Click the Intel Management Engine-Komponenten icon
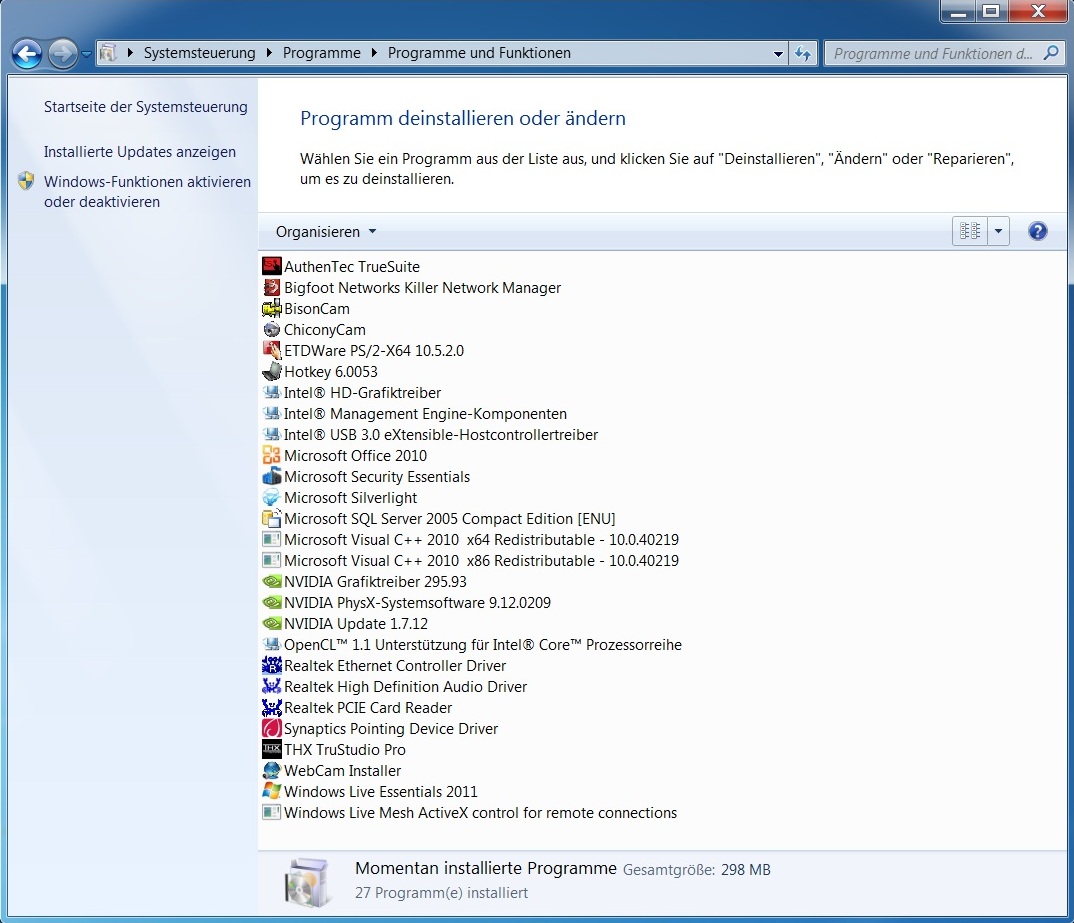Image resolution: width=1074 pixels, height=923 pixels. pos(272,414)
